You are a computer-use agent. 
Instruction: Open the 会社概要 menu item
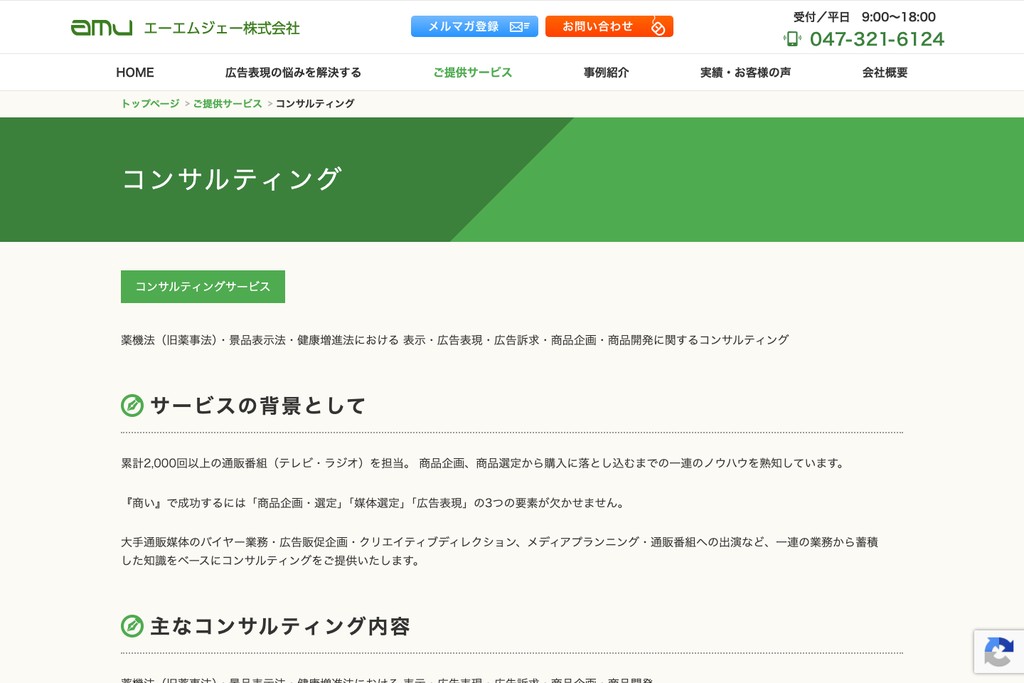coord(885,72)
